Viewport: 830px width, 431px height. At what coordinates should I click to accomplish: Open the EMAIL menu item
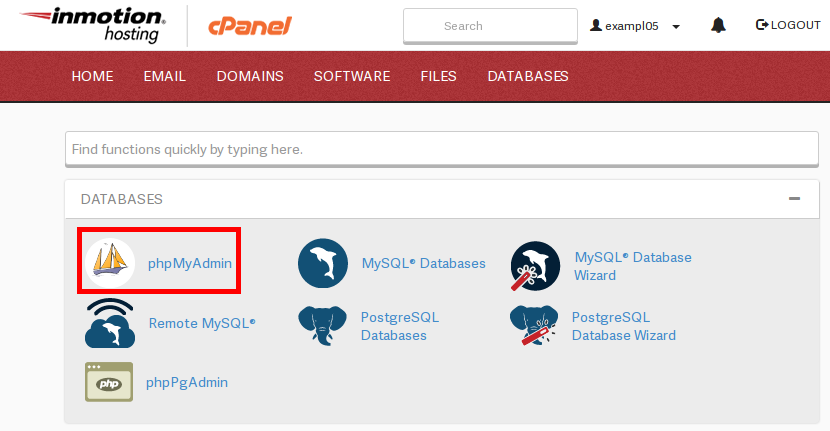point(165,76)
